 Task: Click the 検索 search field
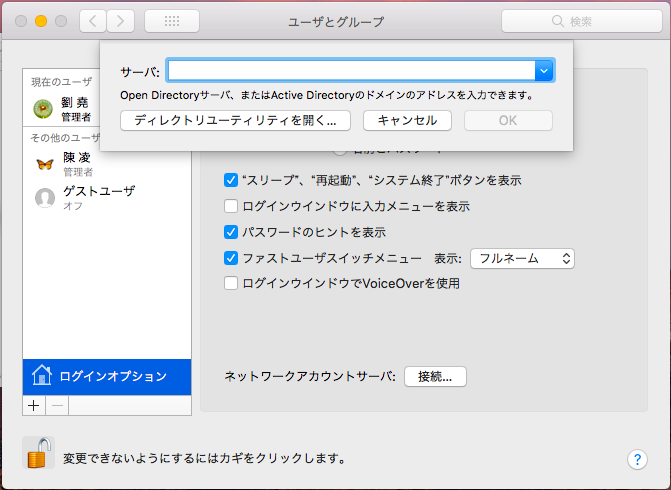click(x=582, y=21)
